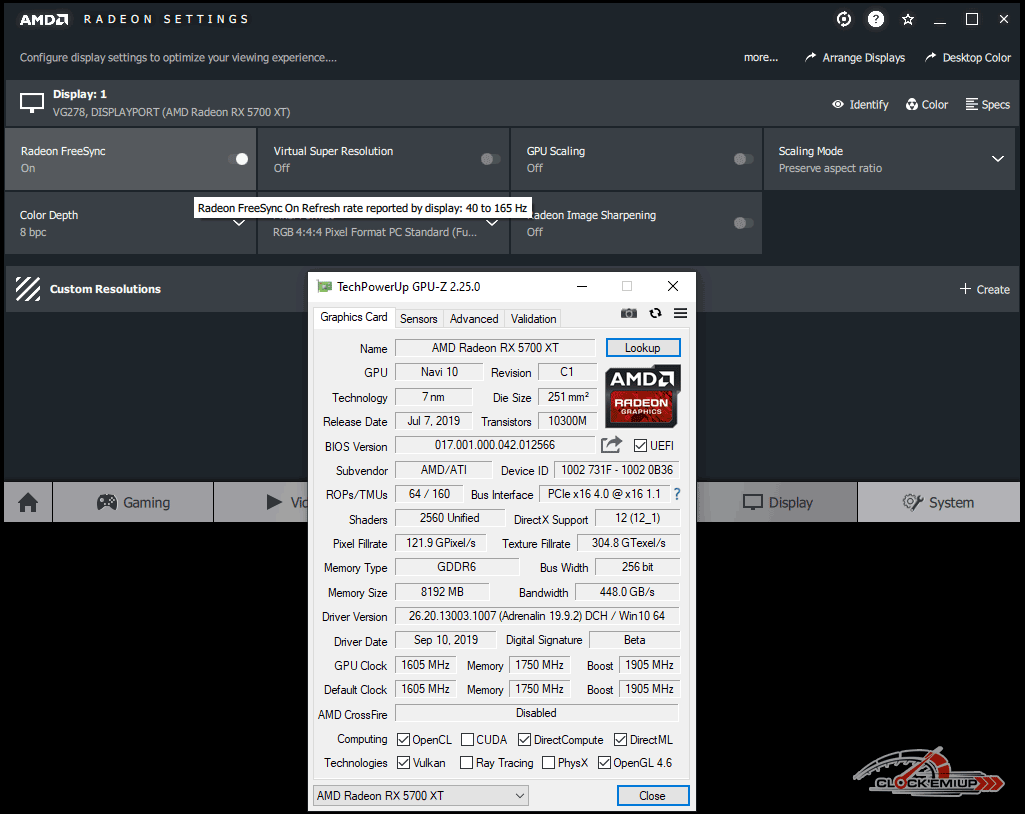This screenshot has width=1025, height=814.
Task: Toggle Radeon FreeSync switch off
Action: coord(238,159)
